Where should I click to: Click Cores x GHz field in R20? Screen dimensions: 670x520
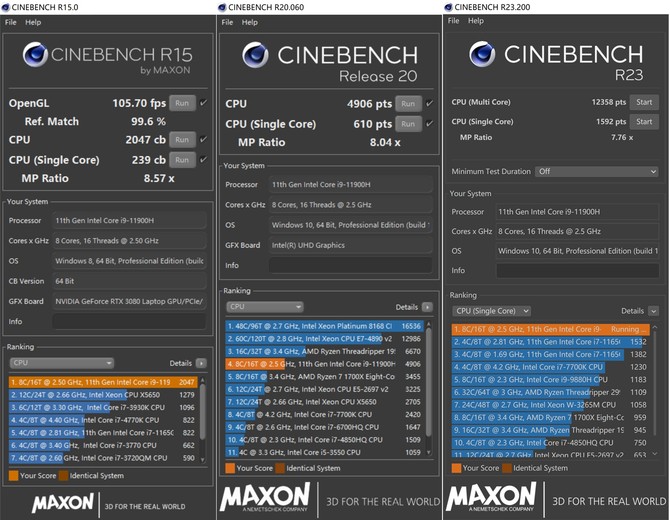[x=350, y=205]
